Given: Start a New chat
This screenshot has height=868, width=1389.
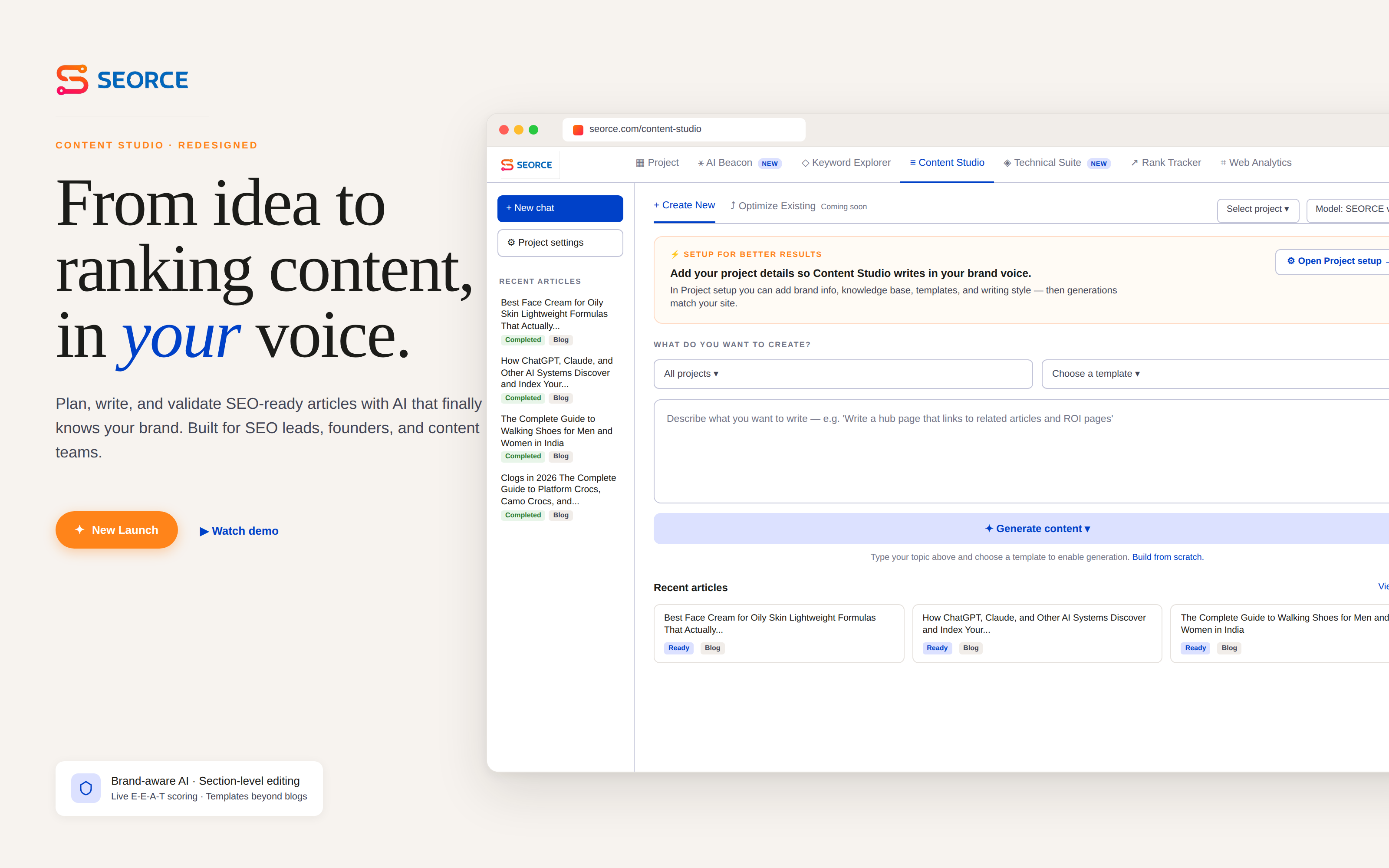Looking at the screenshot, I should tap(560, 208).
